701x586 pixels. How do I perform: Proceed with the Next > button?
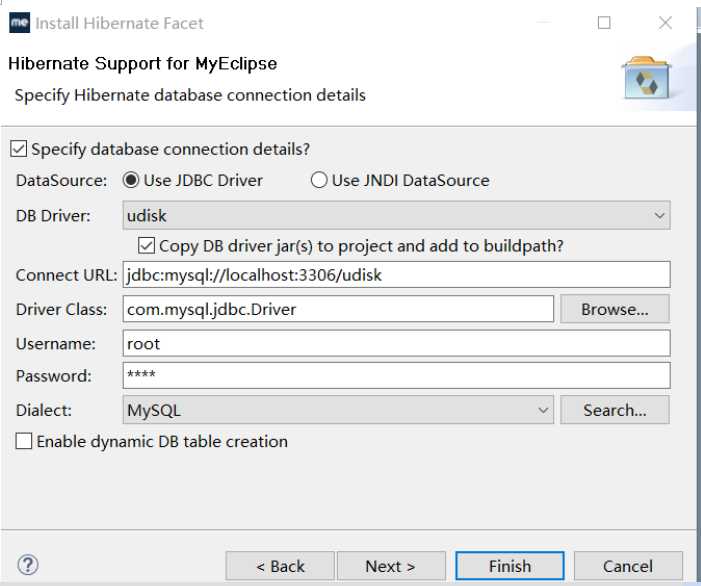click(x=391, y=566)
